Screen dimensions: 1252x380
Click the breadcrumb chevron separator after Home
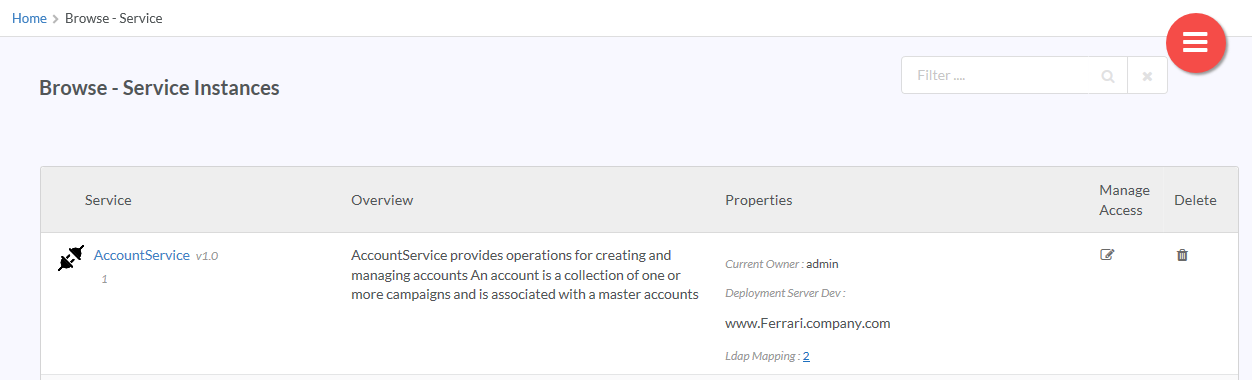tap(56, 19)
